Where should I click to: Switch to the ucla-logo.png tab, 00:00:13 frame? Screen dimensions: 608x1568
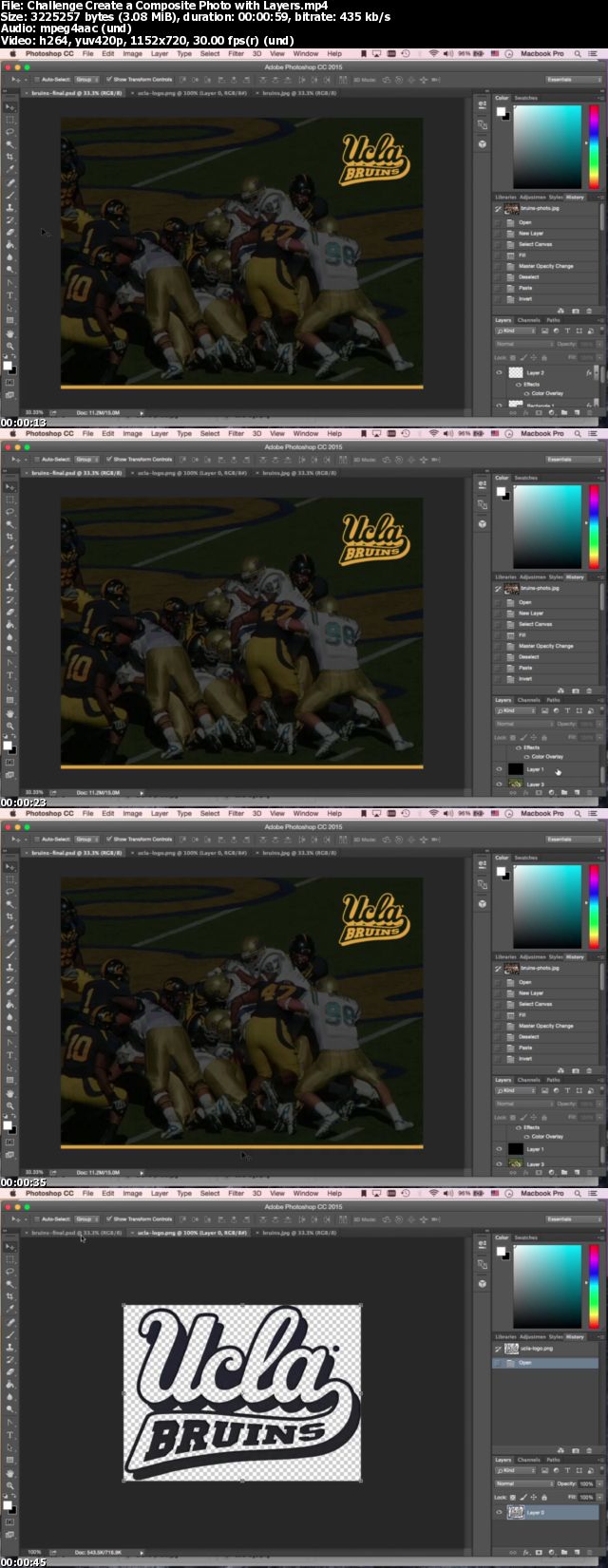[x=192, y=93]
